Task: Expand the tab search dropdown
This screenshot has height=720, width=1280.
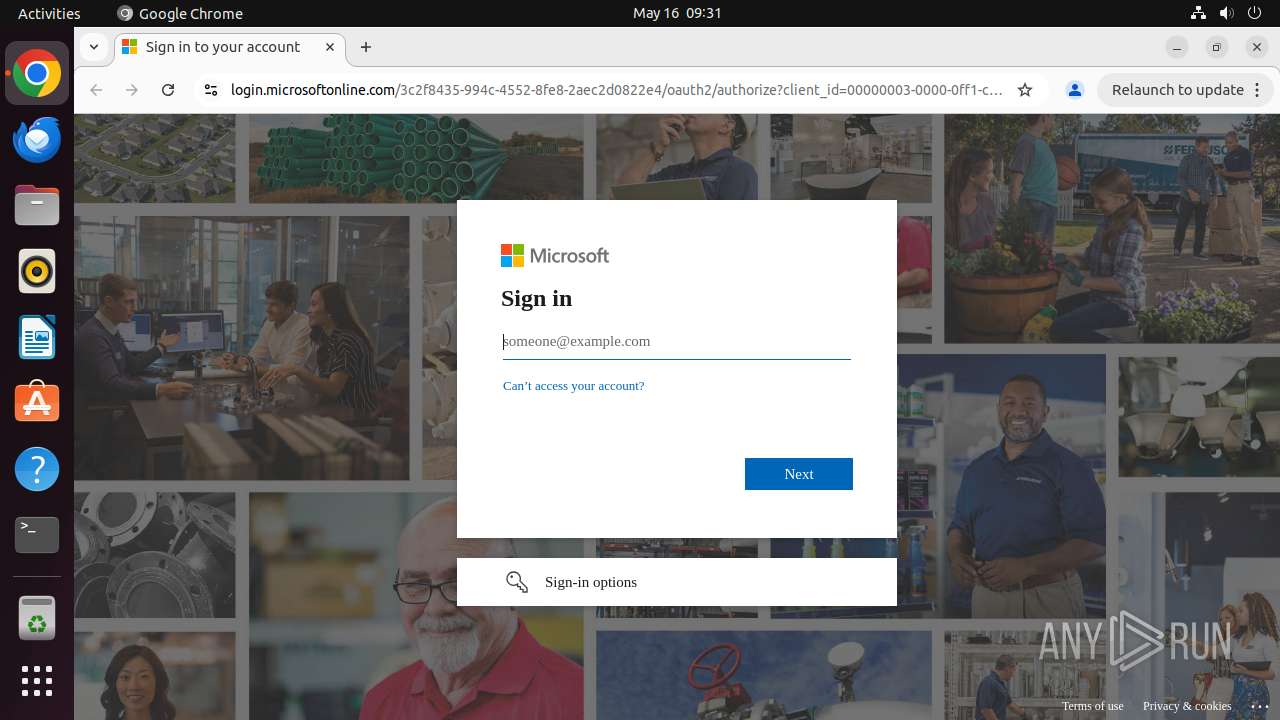Action: 93,47
